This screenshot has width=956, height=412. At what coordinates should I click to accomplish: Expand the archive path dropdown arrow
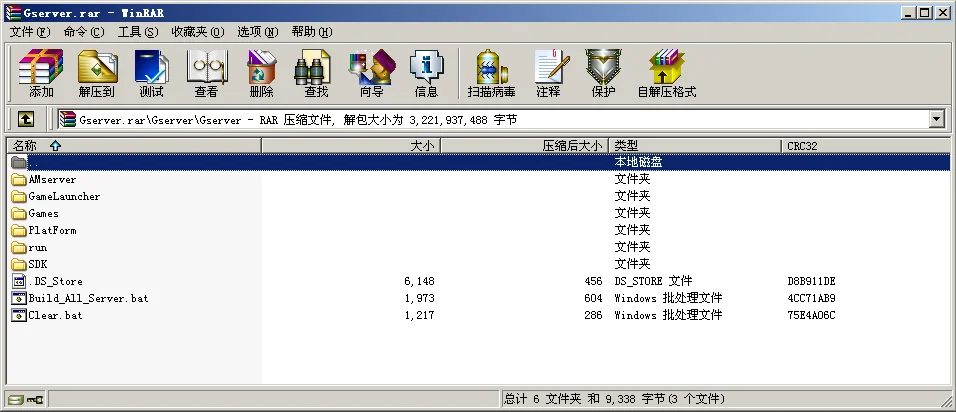click(936, 119)
